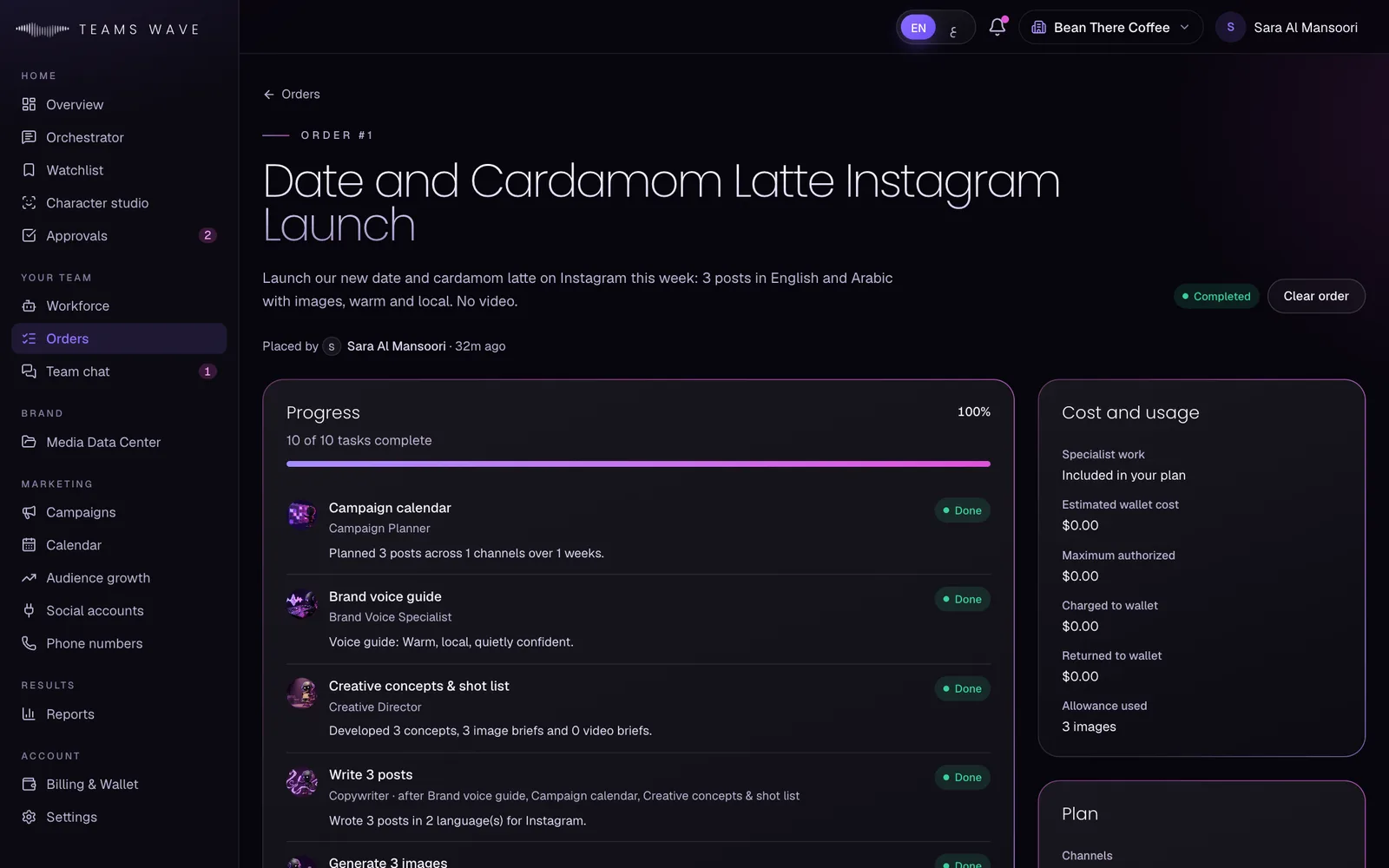Screen dimensions: 1389x868
Task: Select the EN language toggle
Action: [x=918, y=28]
